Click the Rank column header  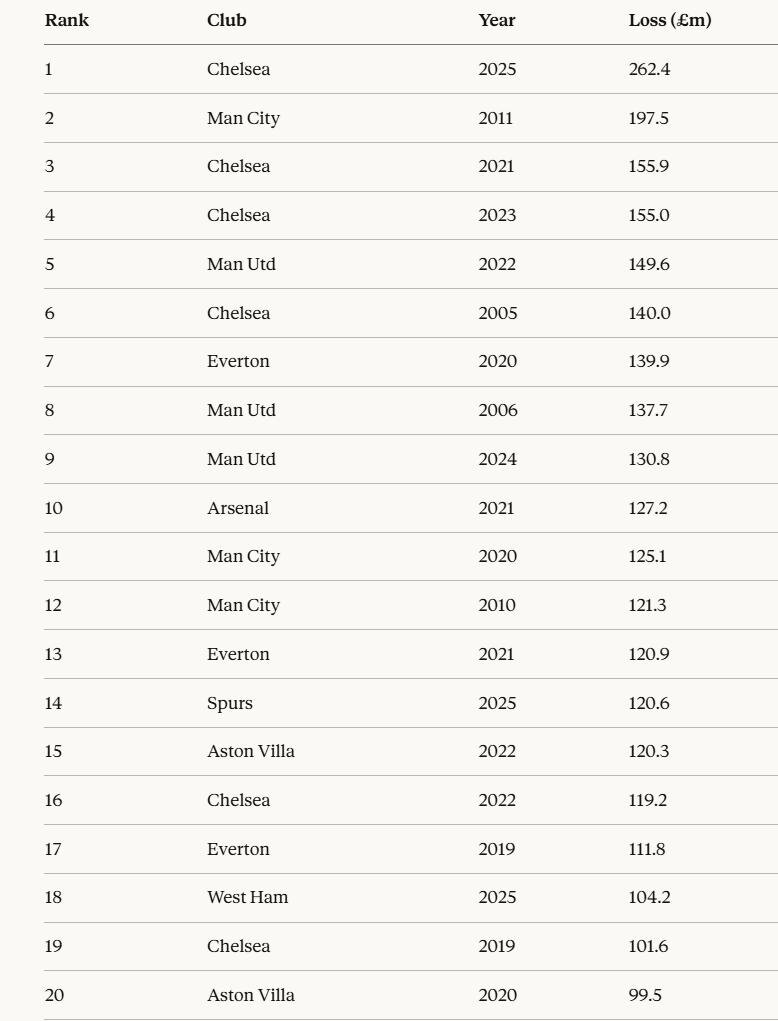[x=66, y=20]
